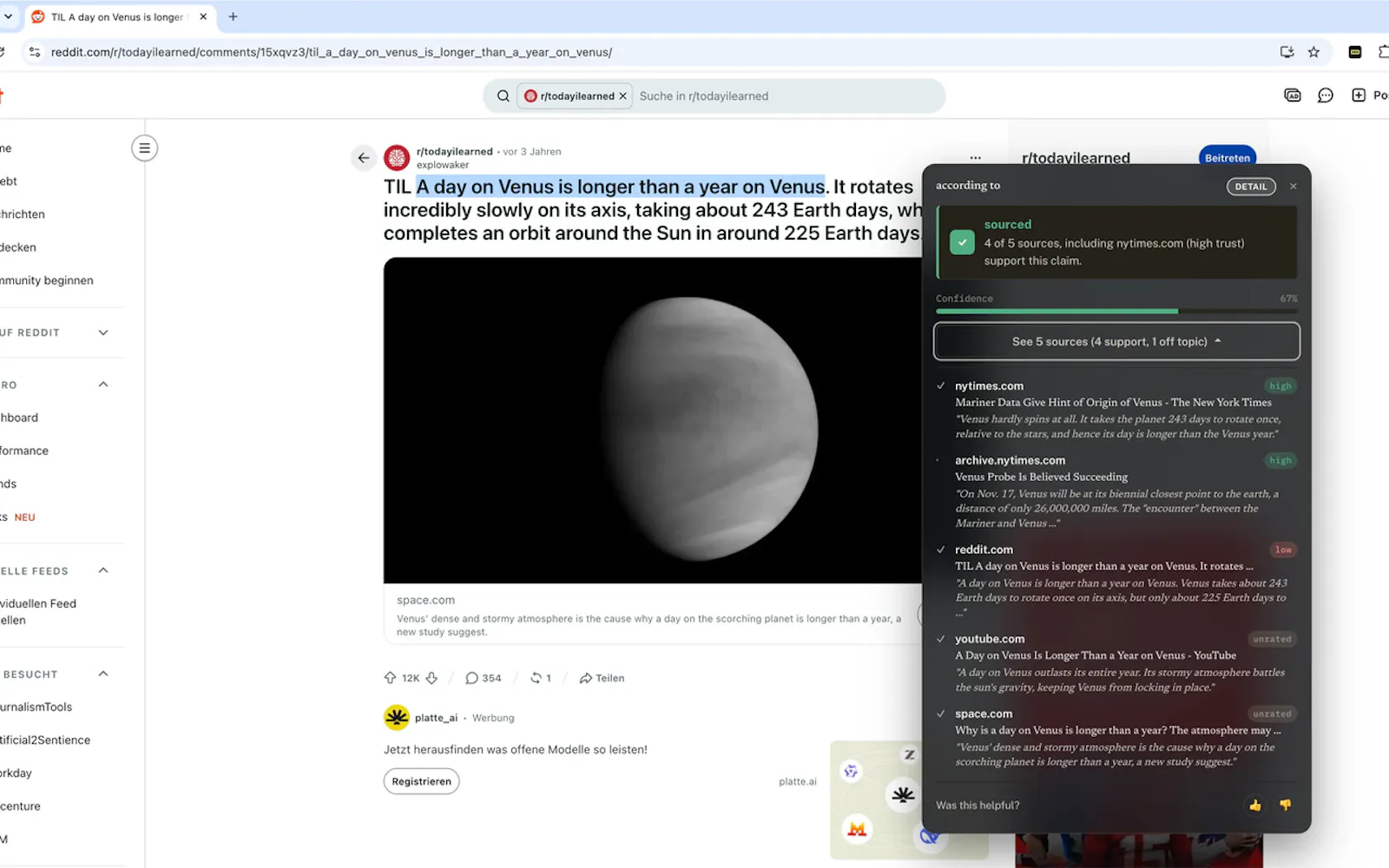Click the Beitreten join button
The height and width of the screenshot is (868, 1389).
click(x=1228, y=158)
